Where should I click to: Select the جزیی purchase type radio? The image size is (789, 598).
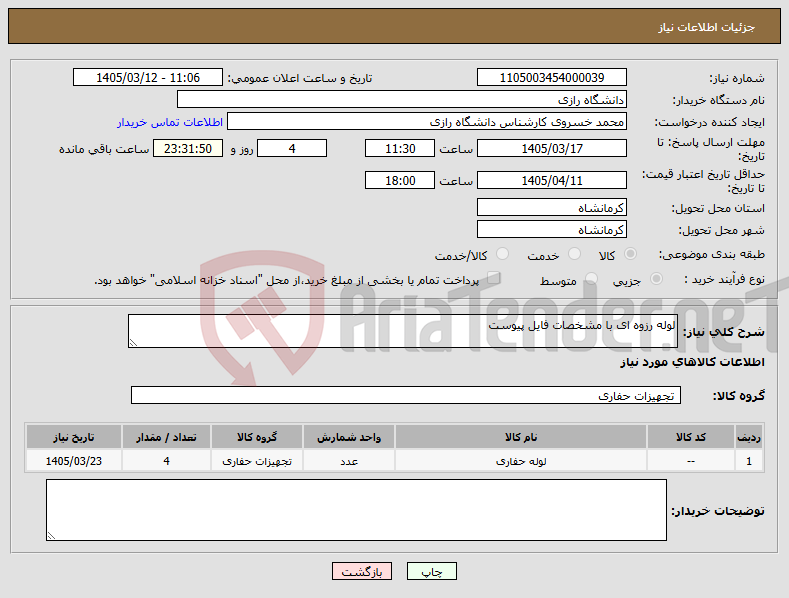pos(656,279)
